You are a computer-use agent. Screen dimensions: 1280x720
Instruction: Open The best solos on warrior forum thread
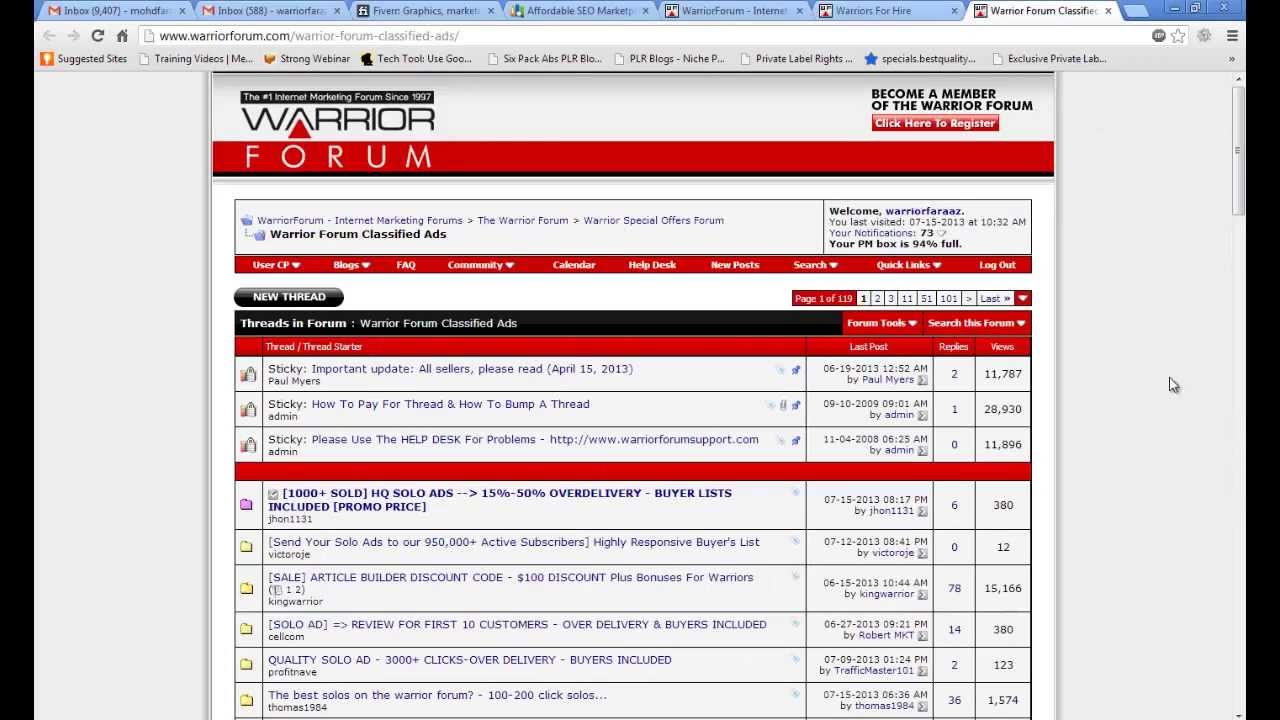tap(437, 695)
